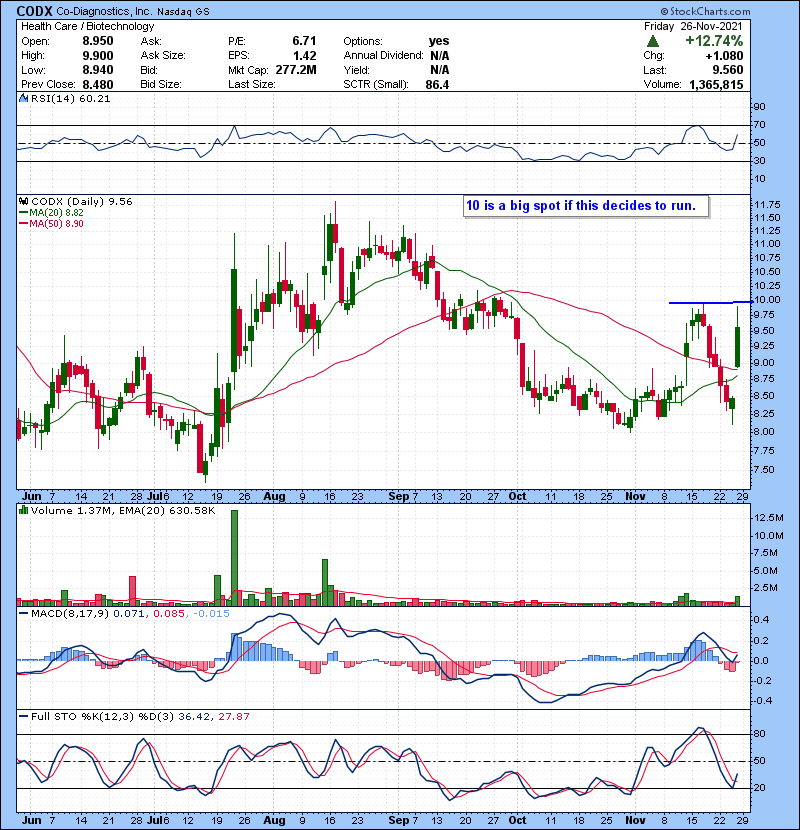Click the Health Care / Biotechnology sector text
Screen dimensions: 800x830
[x=88, y=26]
